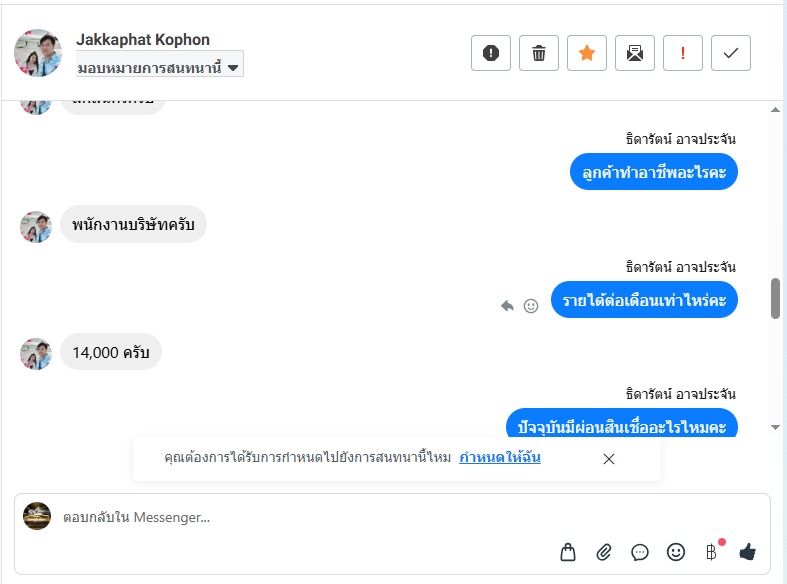The height and width of the screenshot is (584, 787).
Task: Delete conversation using trash icon
Action: 539,53
